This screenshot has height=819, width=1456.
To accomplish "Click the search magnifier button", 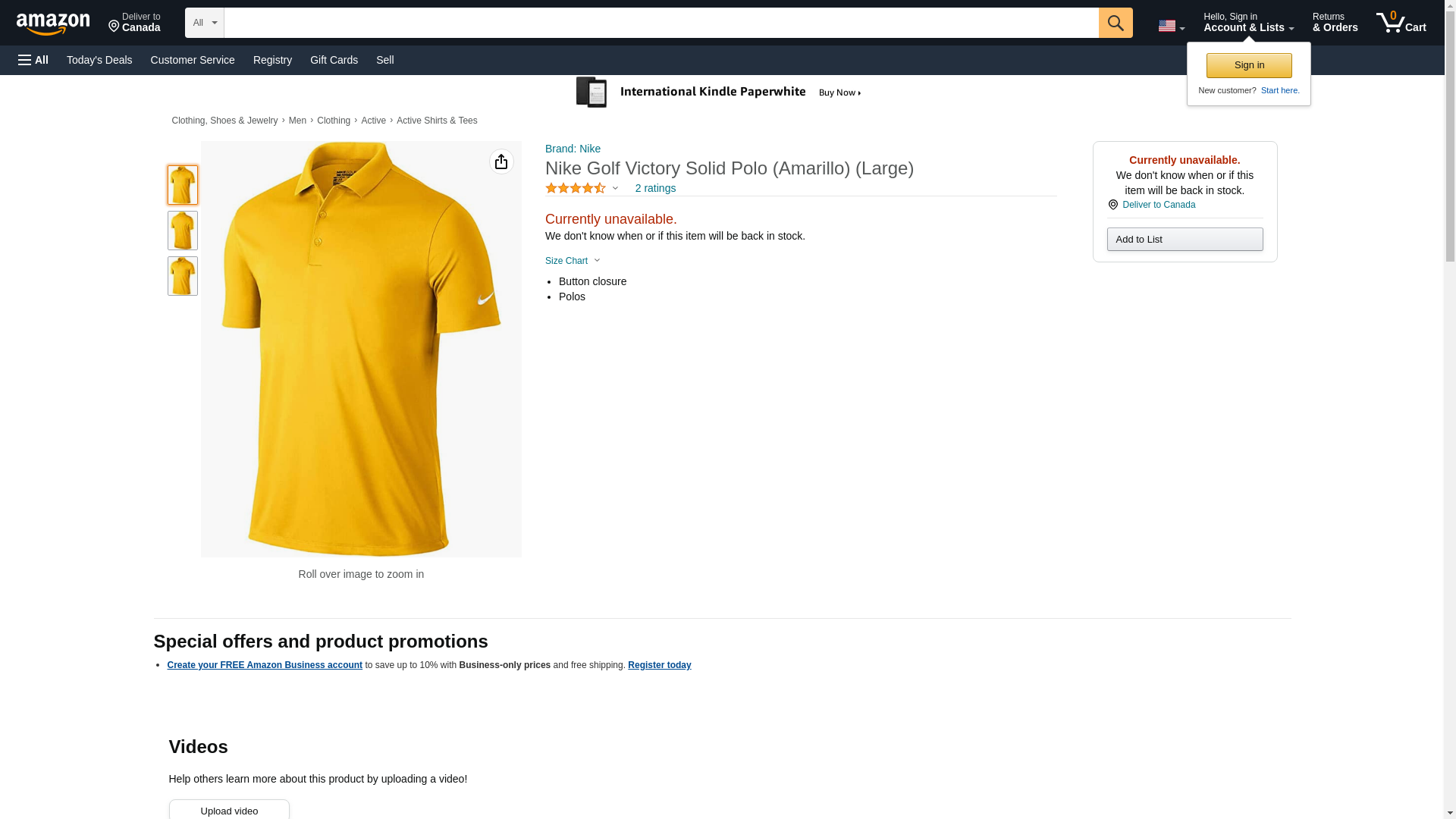I will point(1115,23).
